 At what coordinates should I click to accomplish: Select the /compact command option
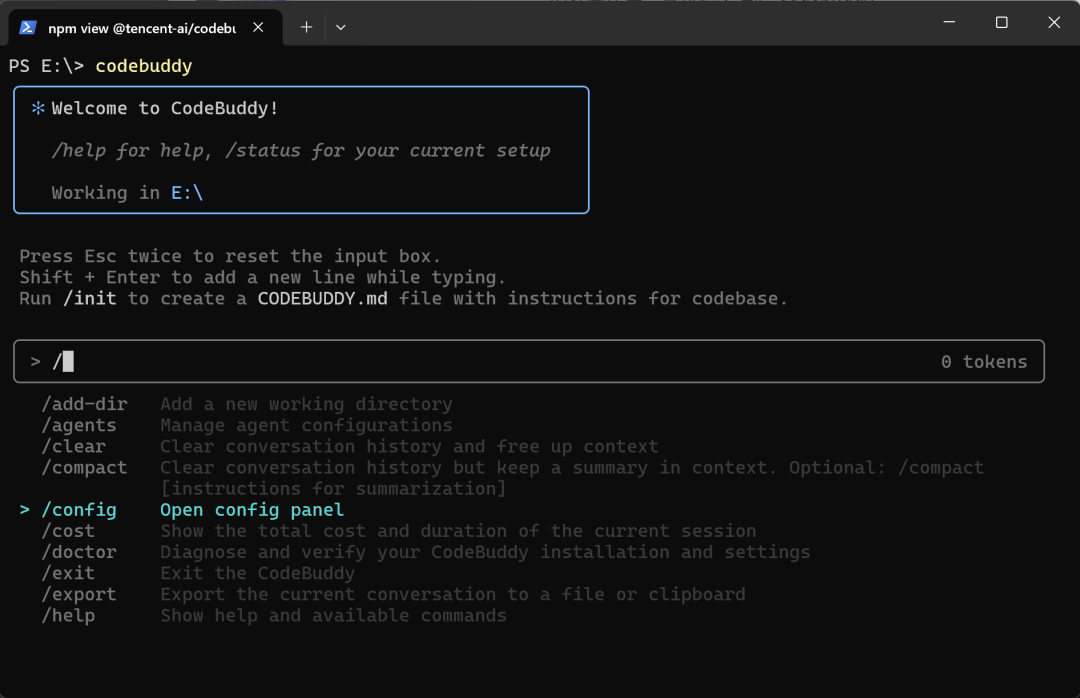(84, 467)
